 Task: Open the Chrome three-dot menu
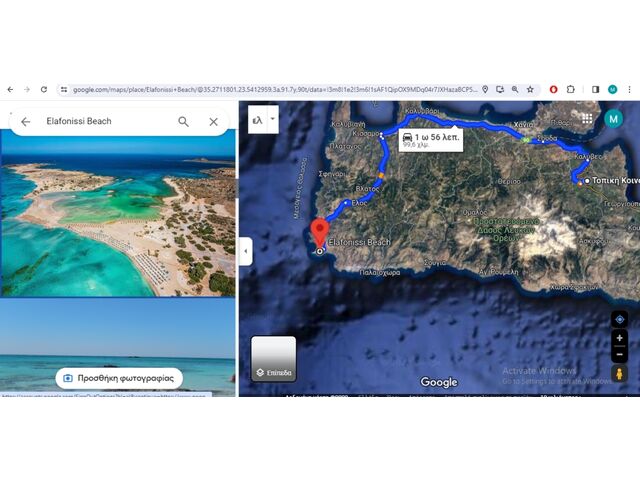[x=629, y=89]
